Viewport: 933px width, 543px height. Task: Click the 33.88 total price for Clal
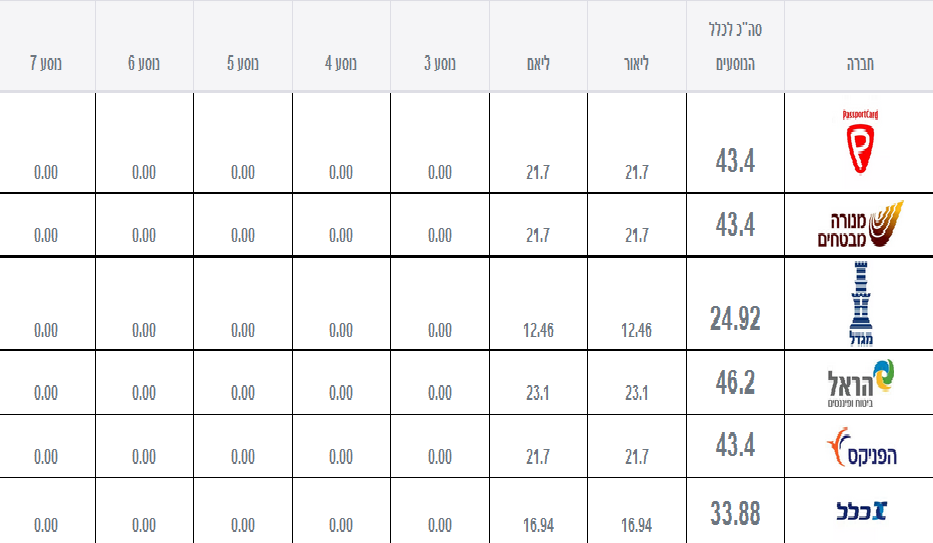[x=735, y=513]
